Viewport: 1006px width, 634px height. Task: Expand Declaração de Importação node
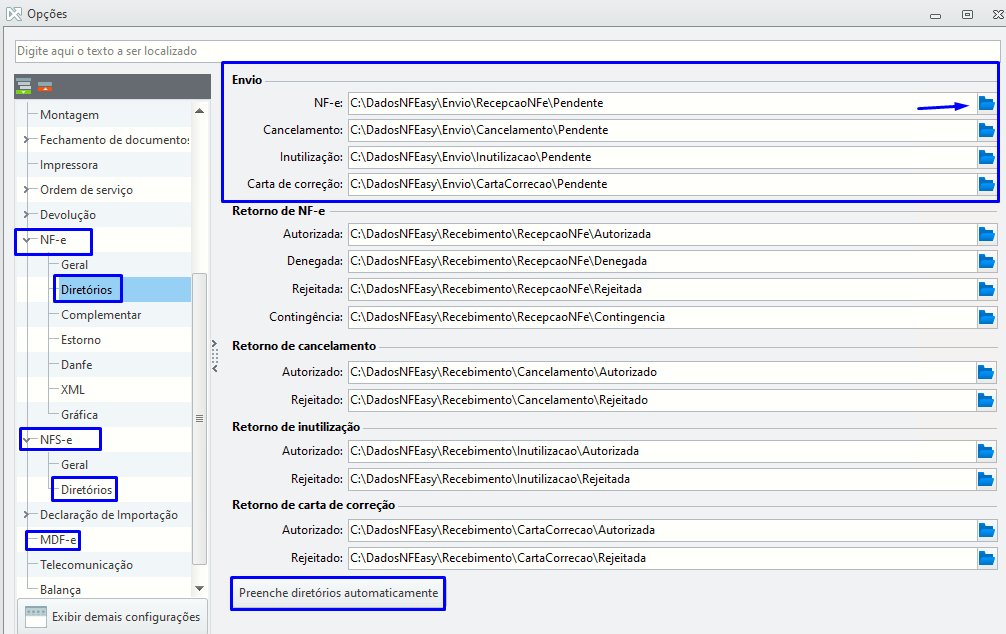tap(26, 515)
